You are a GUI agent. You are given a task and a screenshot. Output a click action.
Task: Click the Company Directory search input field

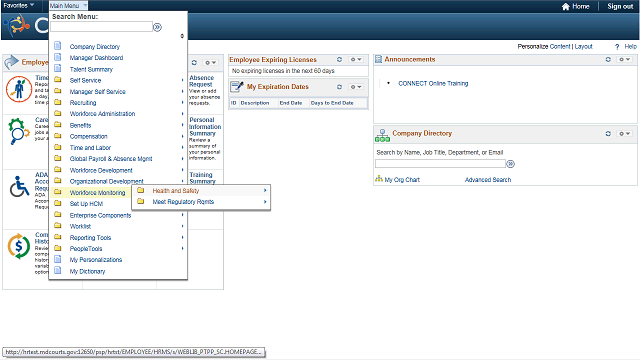[440, 164]
